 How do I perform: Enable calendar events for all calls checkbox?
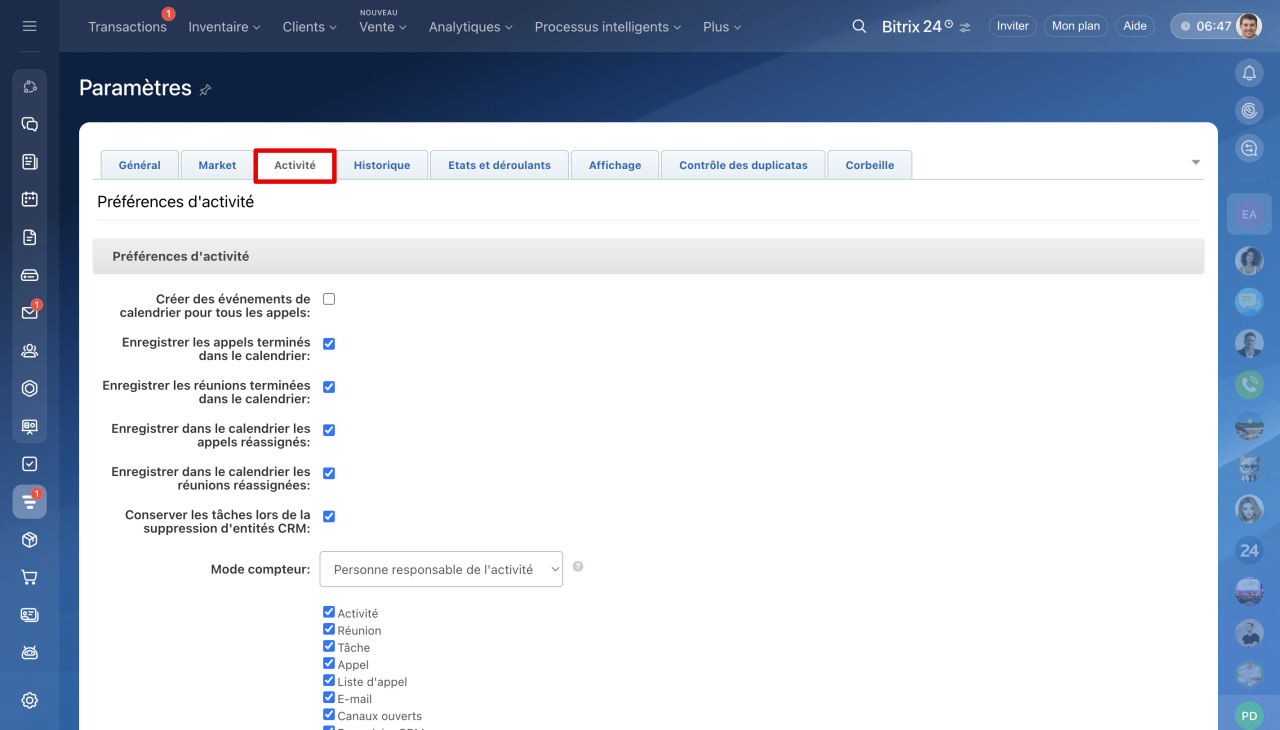pos(329,299)
